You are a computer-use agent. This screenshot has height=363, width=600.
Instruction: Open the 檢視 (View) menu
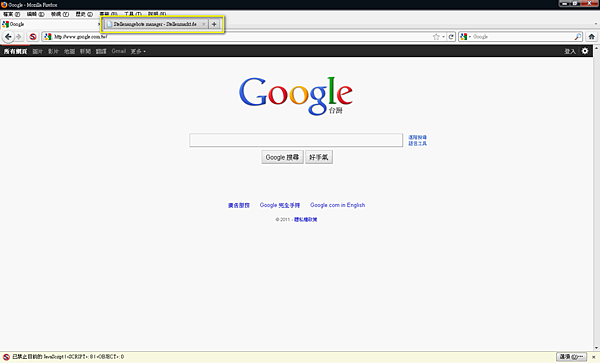click(x=60, y=14)
